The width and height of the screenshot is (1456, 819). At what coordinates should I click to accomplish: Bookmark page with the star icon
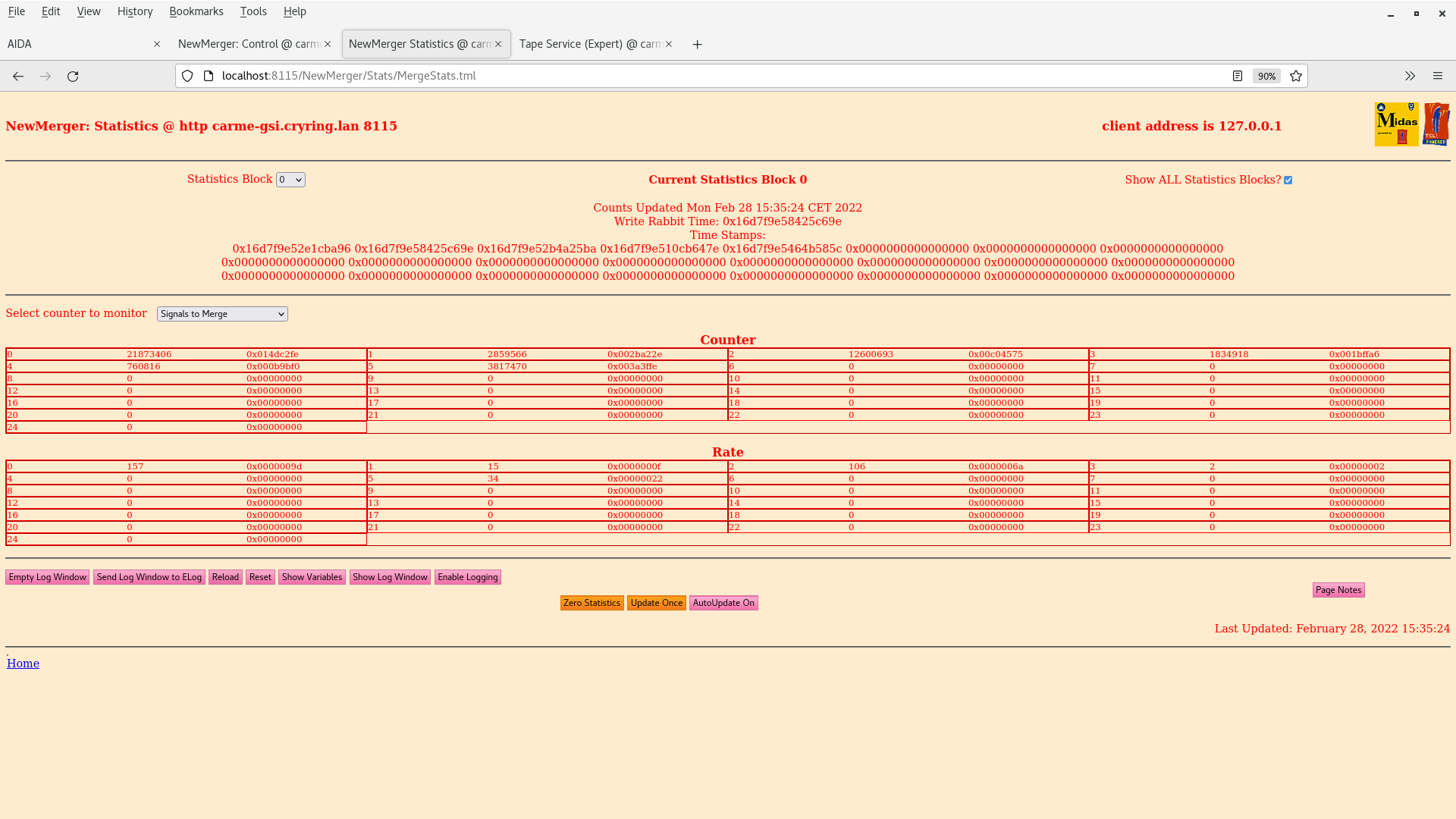coord(1296,76)
